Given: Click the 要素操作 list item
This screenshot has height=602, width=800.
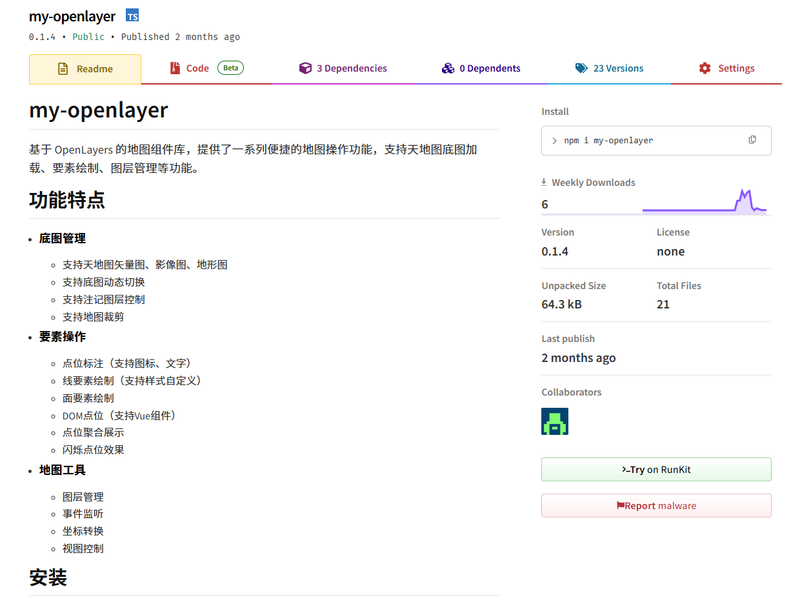Looking at the screenshot, I should 62,337.
